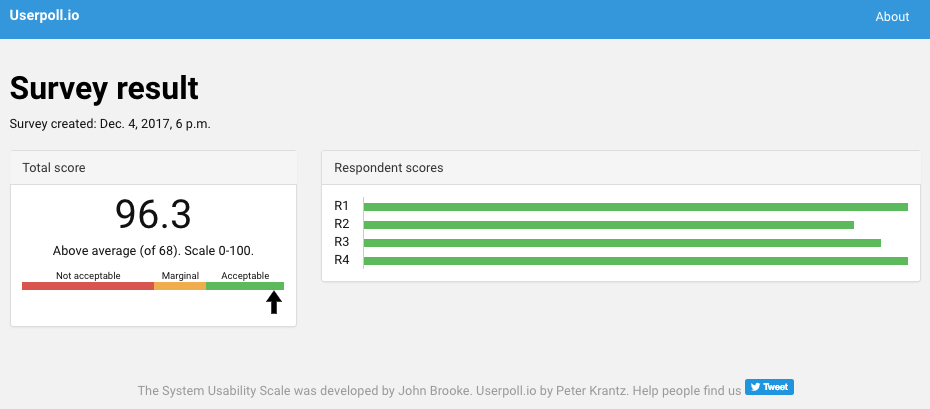The height and width of the screenshot is (409, 930).
Task: Click the survey created date text
Action: click(110, 124)
